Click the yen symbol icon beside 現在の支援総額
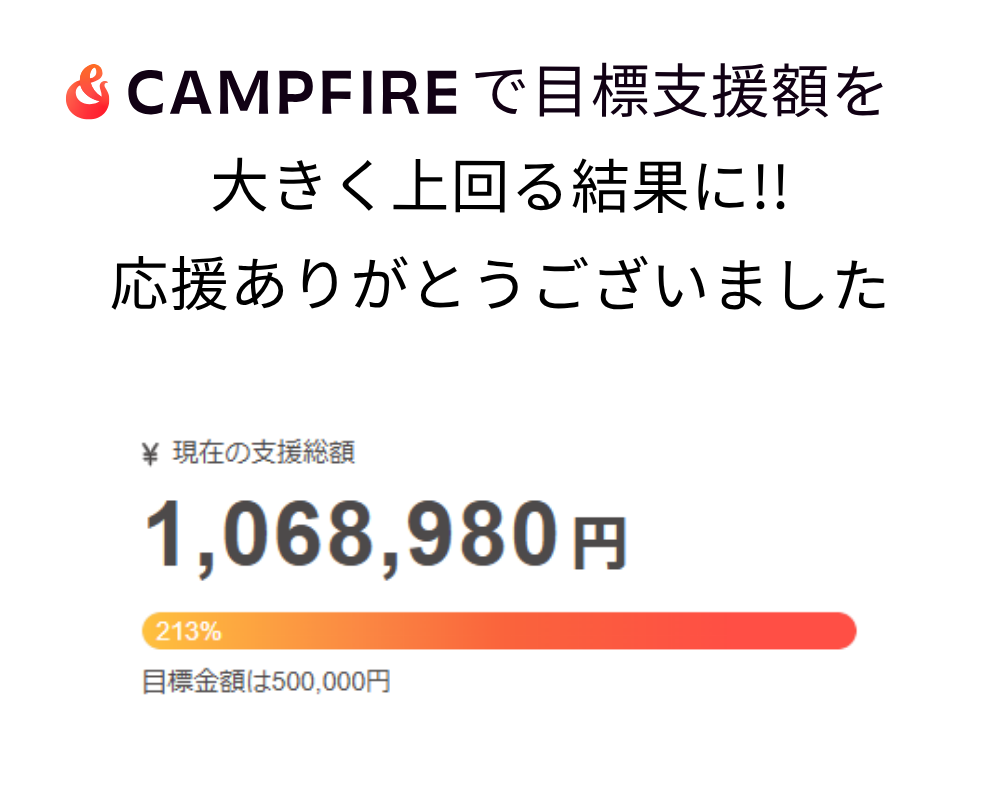 point(151,455)
